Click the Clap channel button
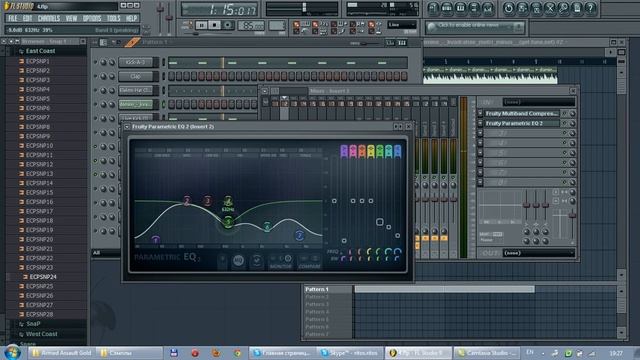Image resolution: width=640 pixels, height=360 pixels. tap(136, 76)
